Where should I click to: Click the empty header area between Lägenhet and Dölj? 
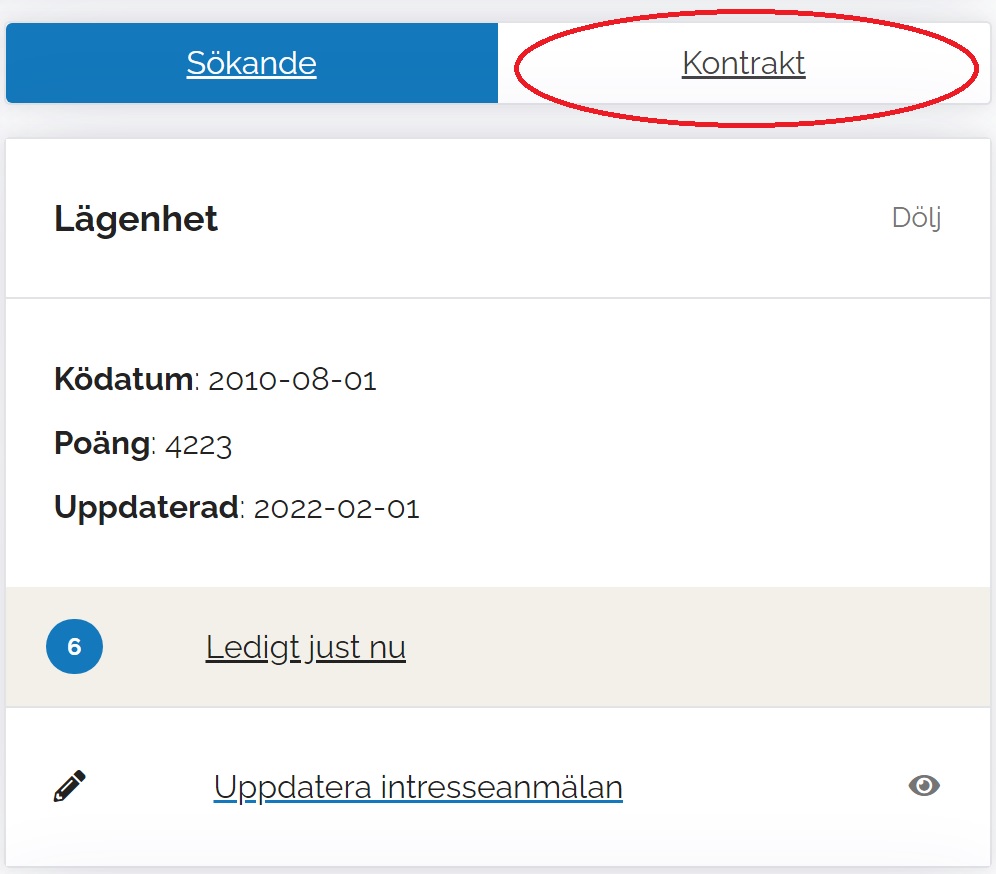point(550,219)
